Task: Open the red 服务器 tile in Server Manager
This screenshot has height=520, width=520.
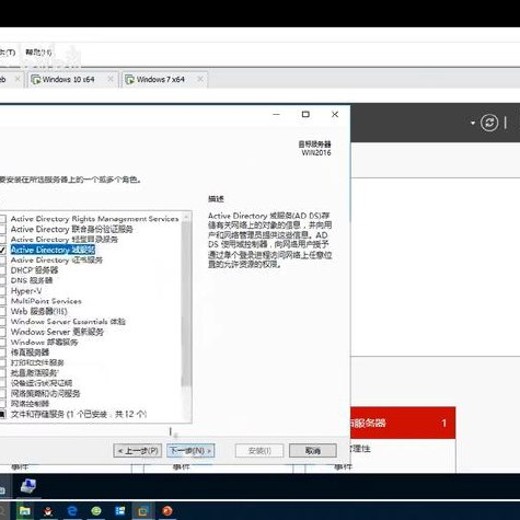Action: (x=403, y=423)
